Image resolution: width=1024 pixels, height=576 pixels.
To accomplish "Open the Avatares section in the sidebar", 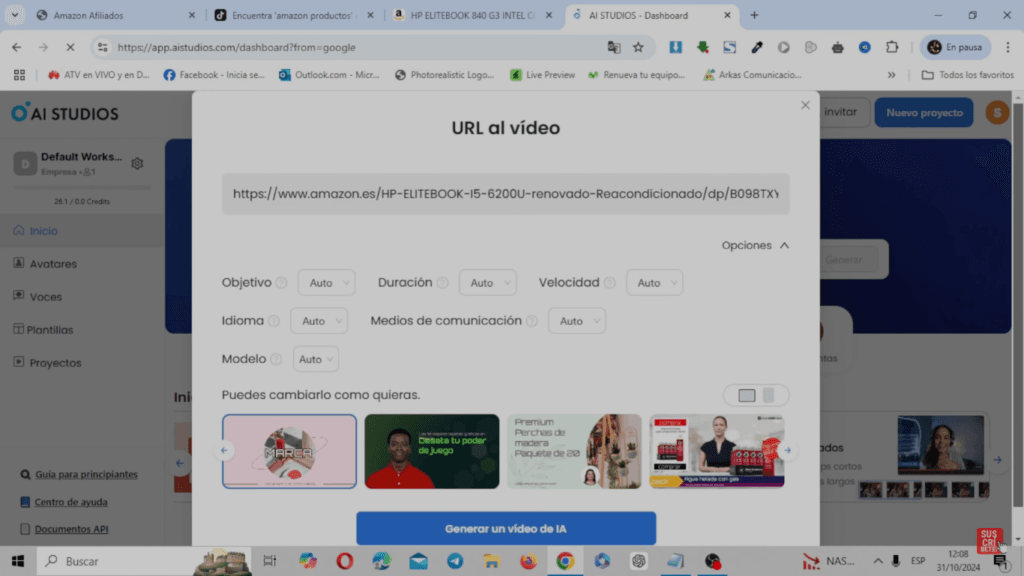I will point(47,263).
